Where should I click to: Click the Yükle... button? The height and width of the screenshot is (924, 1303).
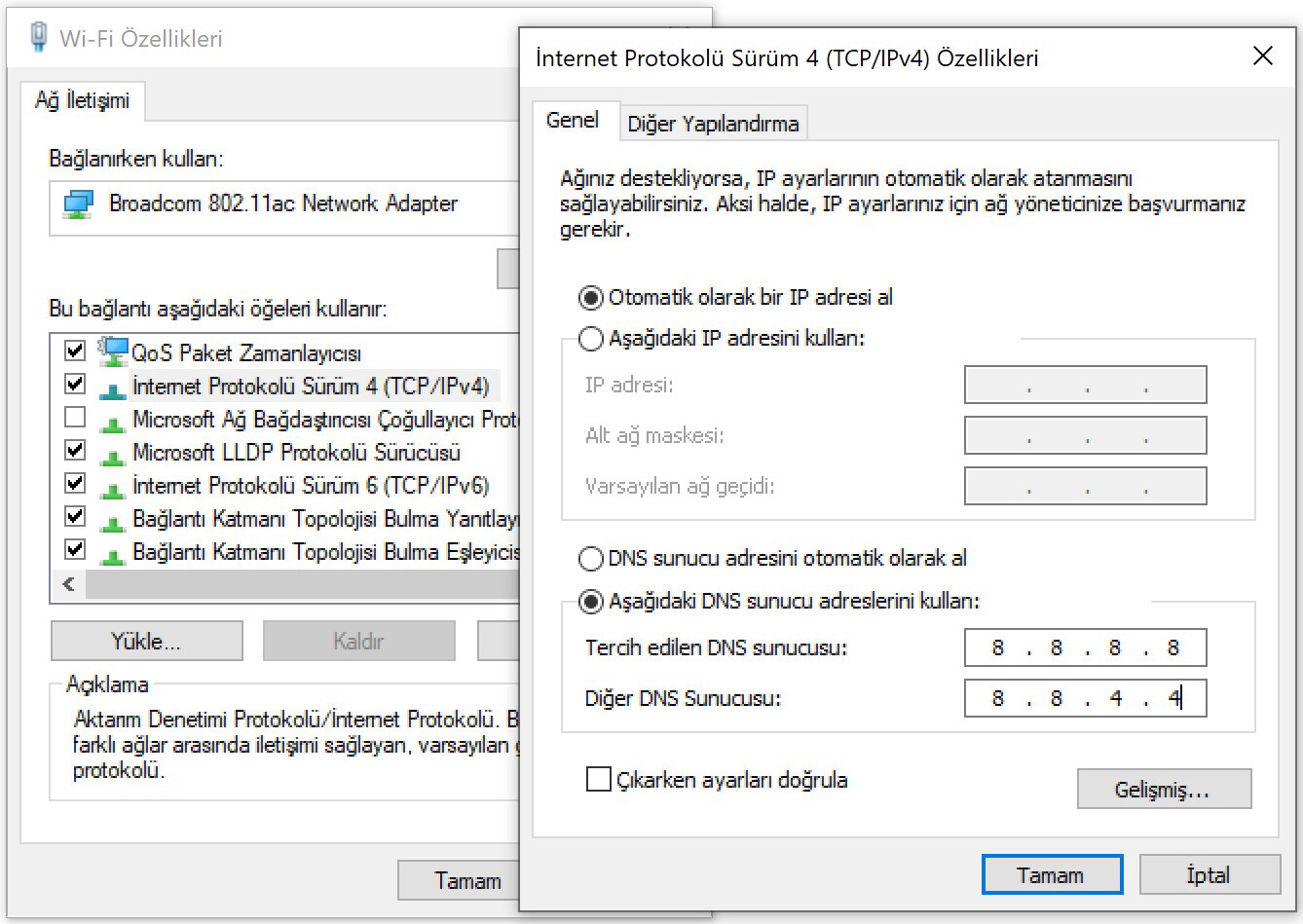pos(146,642)
